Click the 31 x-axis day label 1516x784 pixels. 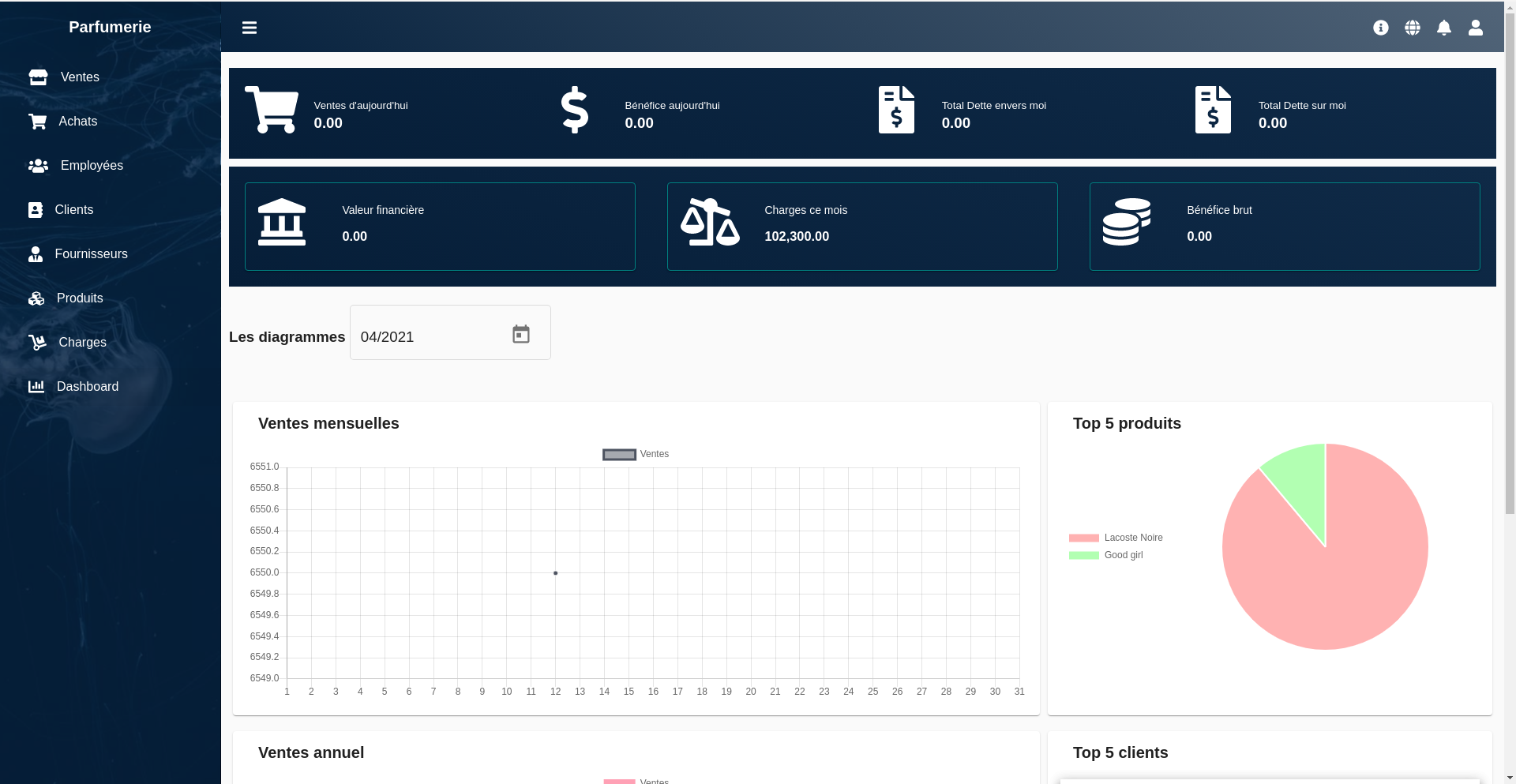click(x=1019, y=692)
